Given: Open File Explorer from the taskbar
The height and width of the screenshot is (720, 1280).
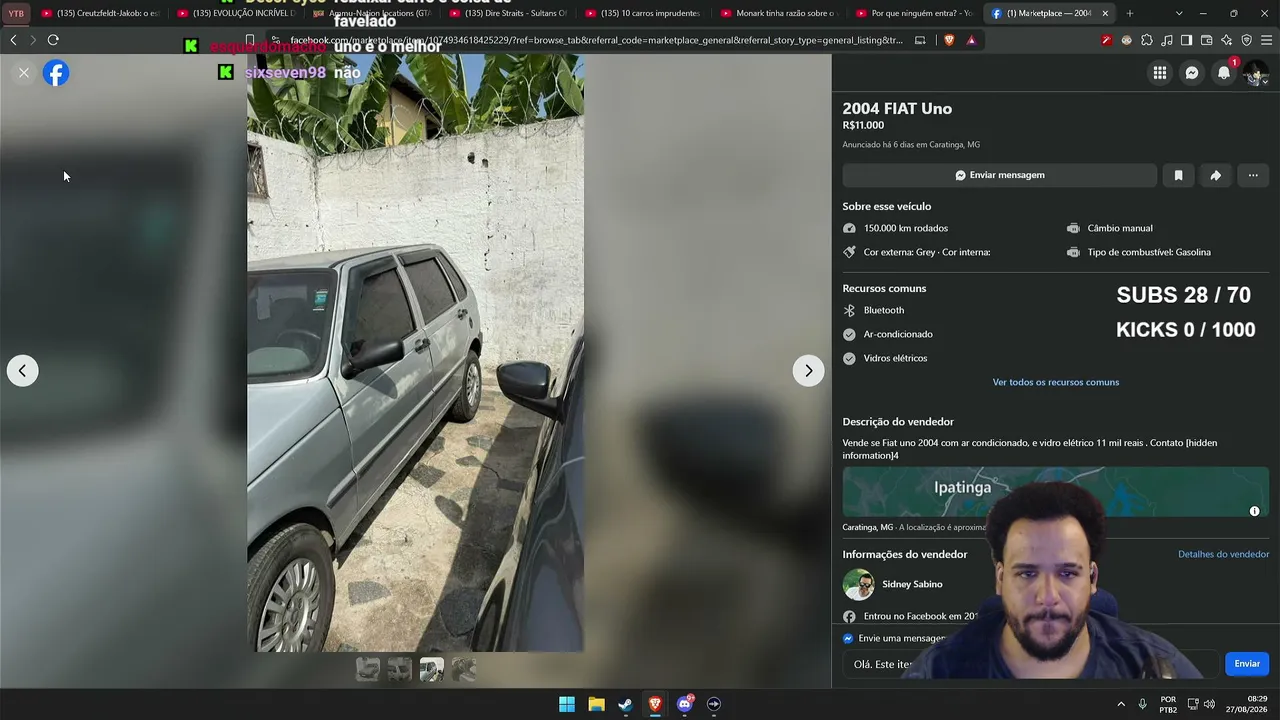Looking at the screenshot, I should [596, 704].
